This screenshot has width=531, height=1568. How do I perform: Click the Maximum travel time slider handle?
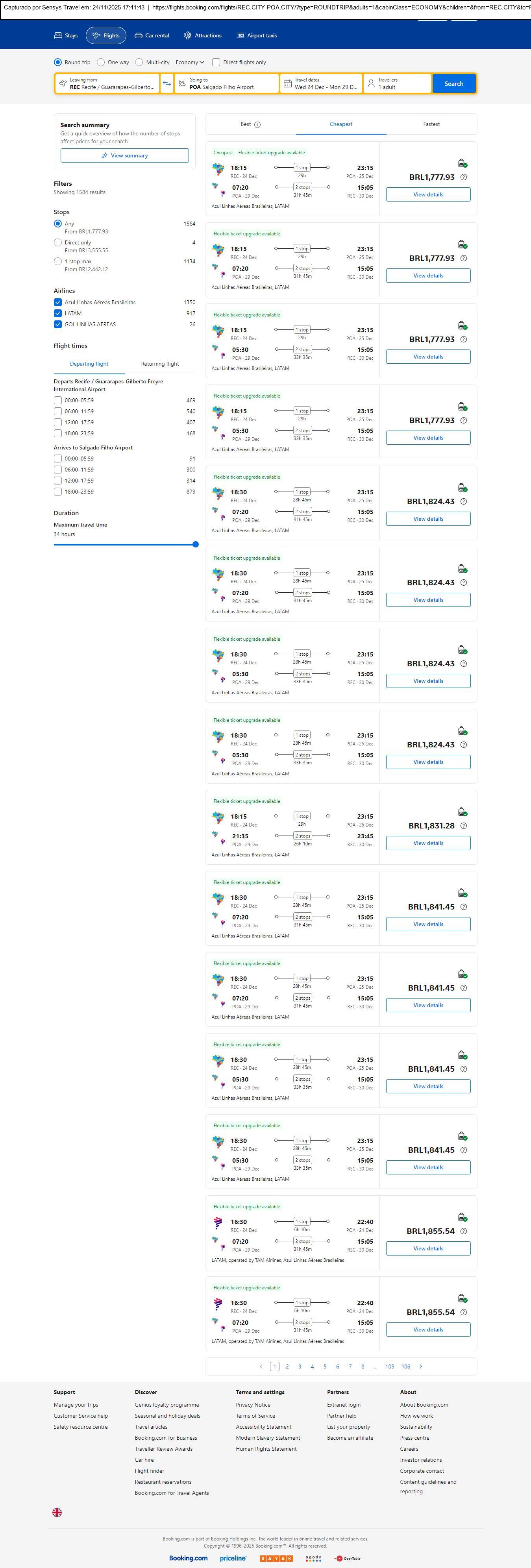(x=196, y=545)
